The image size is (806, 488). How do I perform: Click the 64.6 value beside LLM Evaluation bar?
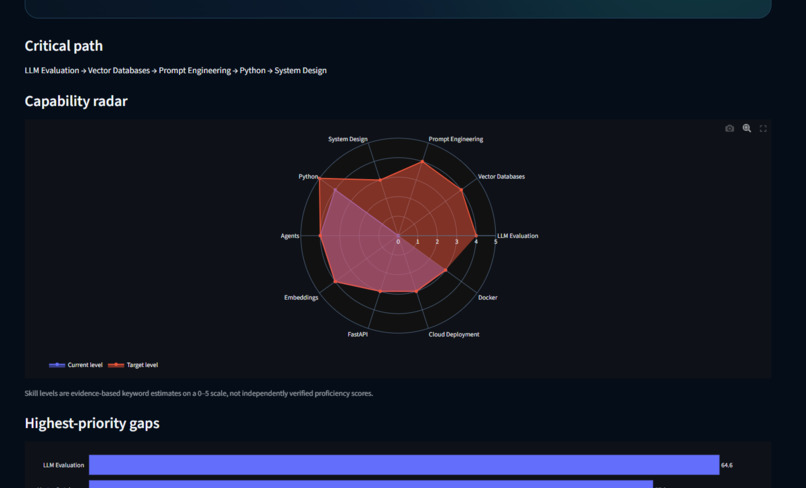(727, 465)
